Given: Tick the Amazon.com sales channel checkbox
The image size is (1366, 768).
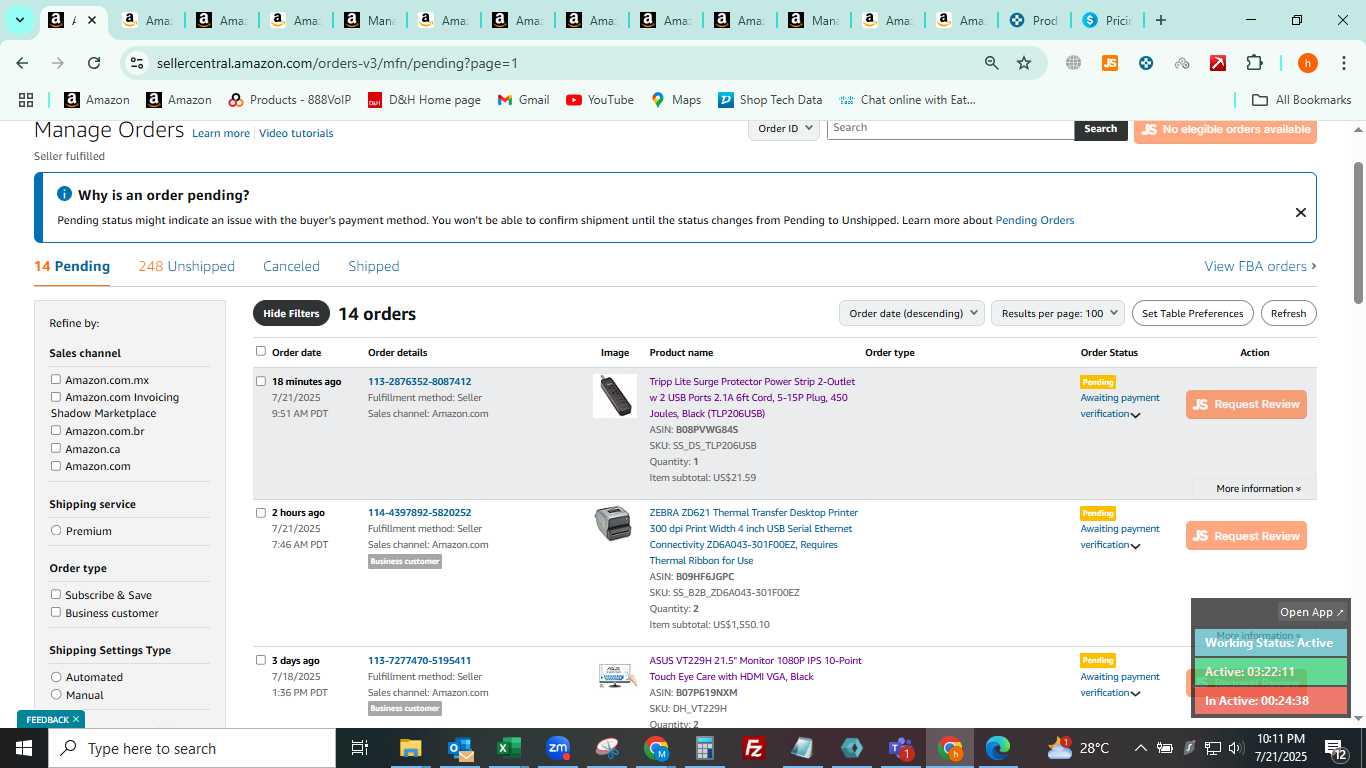Looking at the screenshot, I should 56,465.
